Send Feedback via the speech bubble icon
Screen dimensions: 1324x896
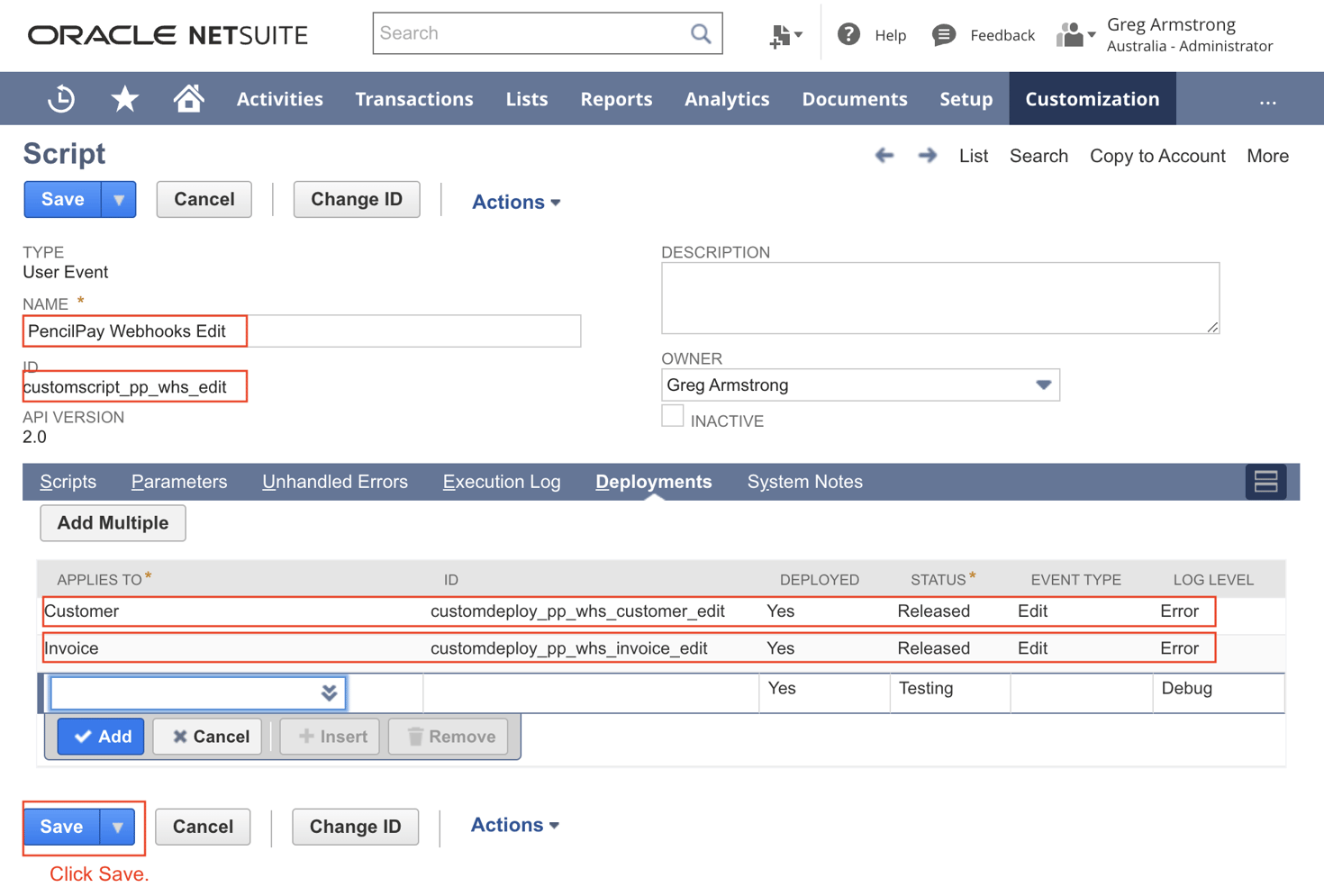(943, 34)
